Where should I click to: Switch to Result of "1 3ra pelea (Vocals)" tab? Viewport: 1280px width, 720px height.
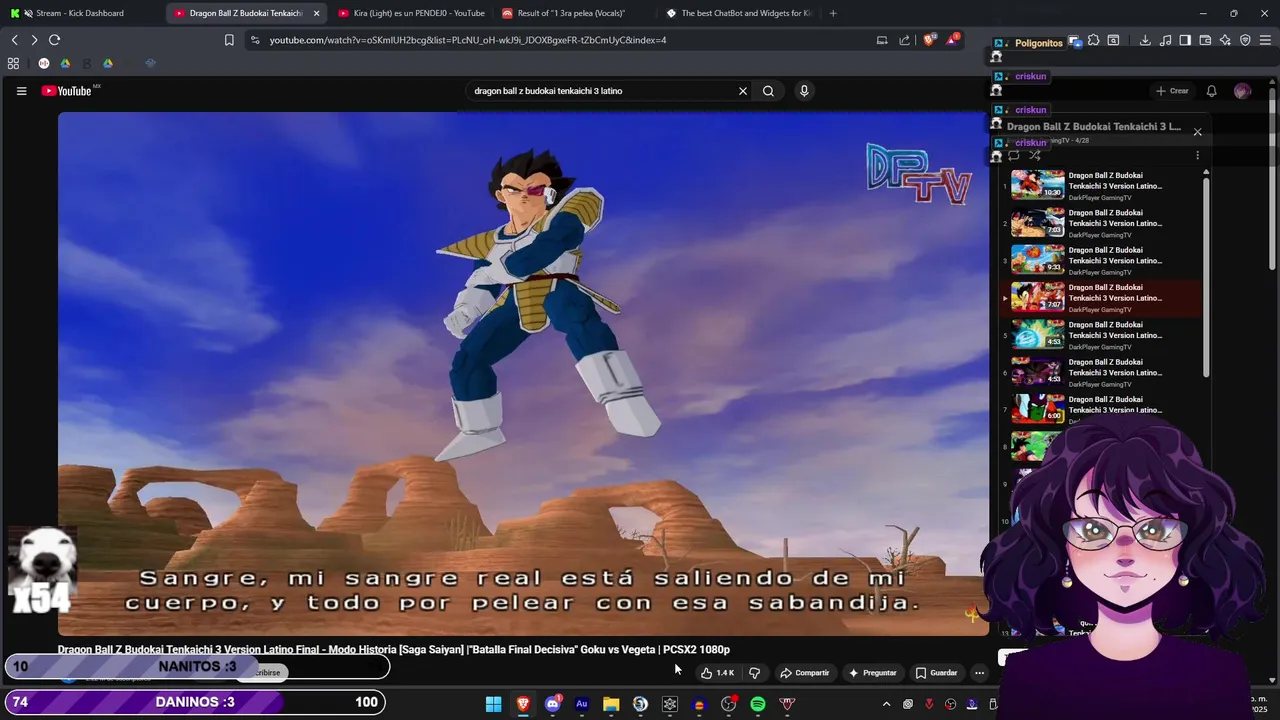pyautogui.click(x=572, y=13)
